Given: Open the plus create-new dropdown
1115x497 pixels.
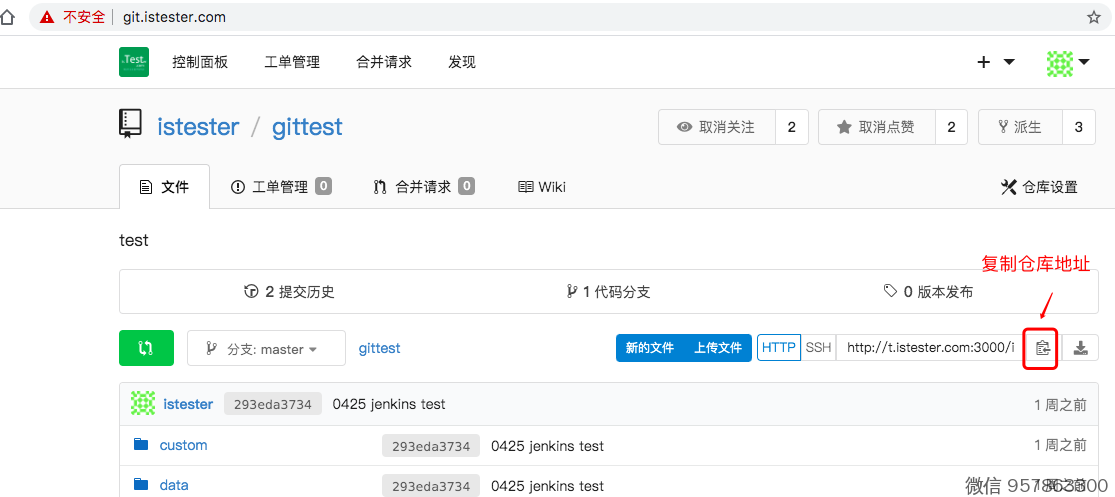Looking at the screenshot, I should point(995,62).
